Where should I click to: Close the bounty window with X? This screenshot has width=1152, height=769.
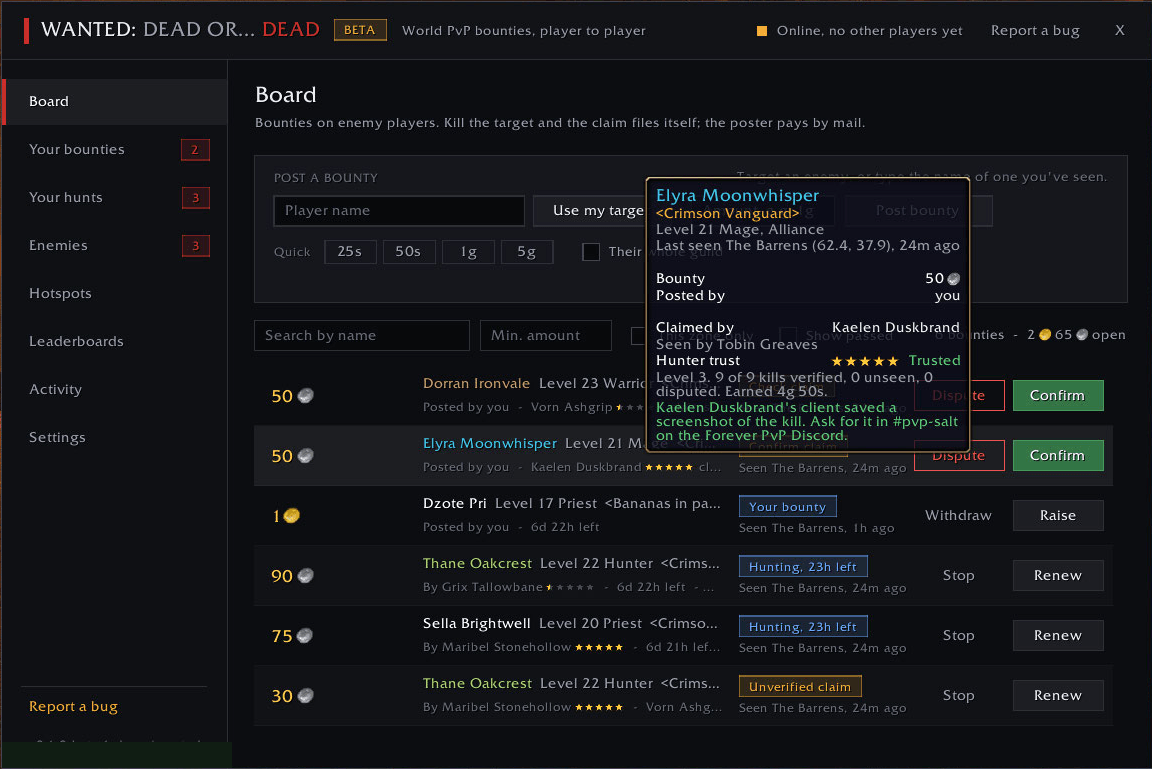[1119, 30]
